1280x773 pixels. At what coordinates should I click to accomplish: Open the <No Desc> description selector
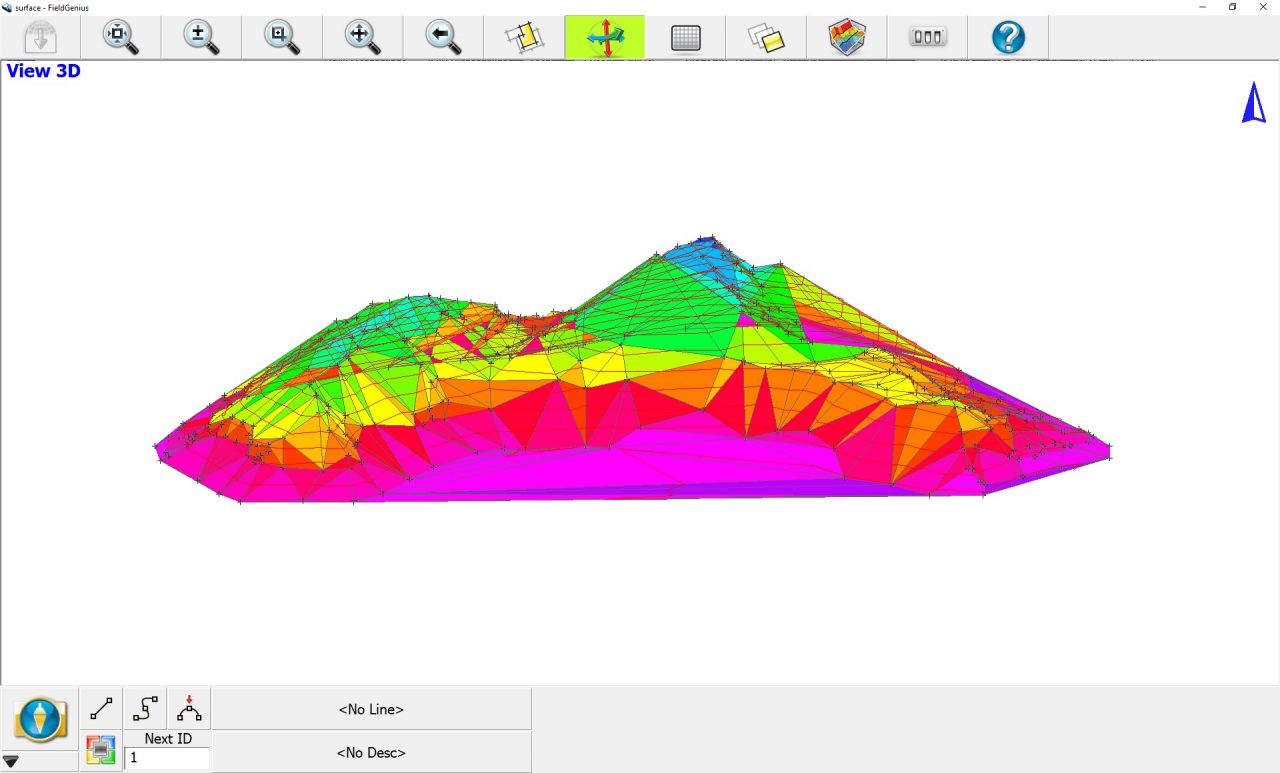(x=371, y=752)
